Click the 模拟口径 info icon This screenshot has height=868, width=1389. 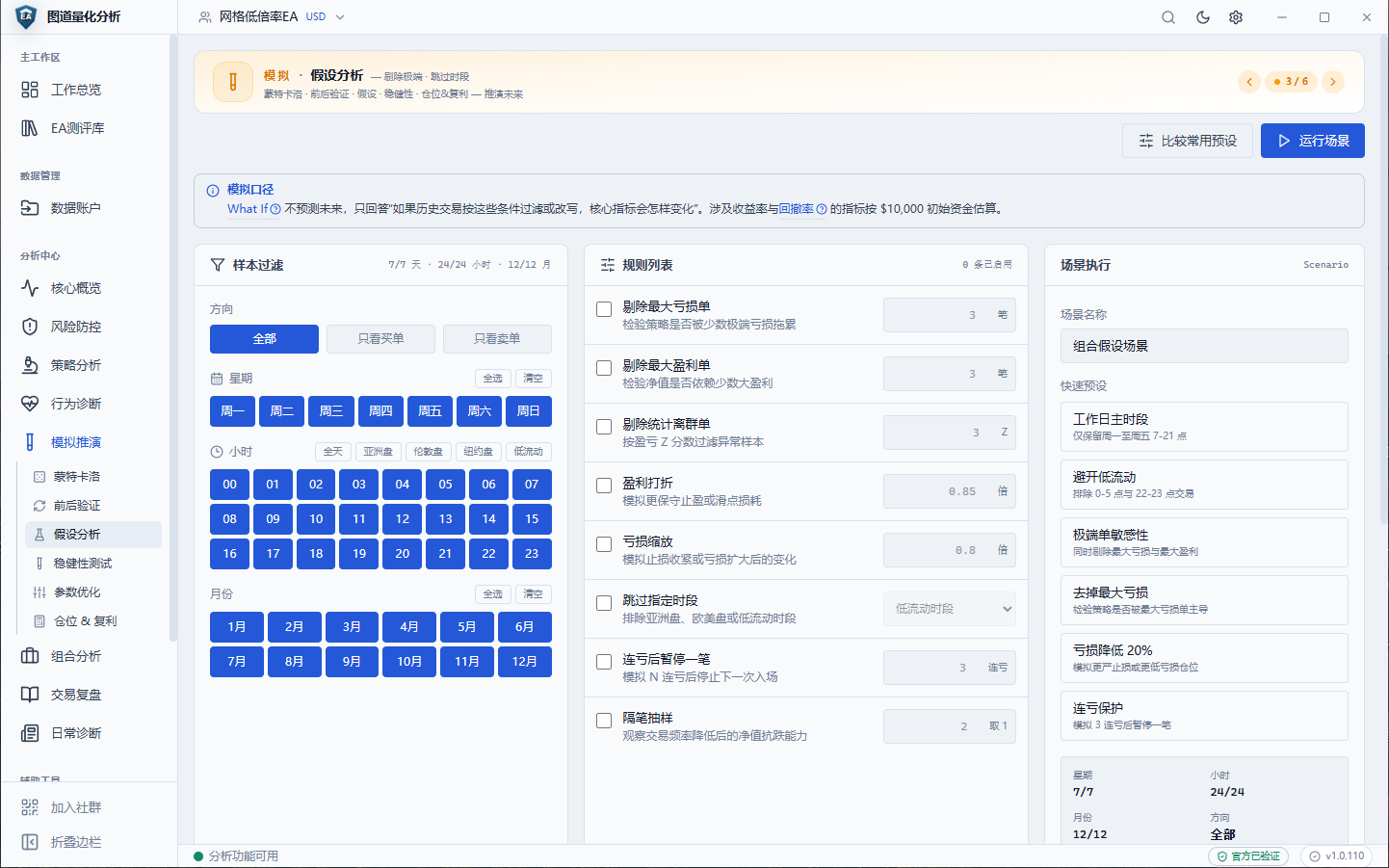tap(213, 191)
